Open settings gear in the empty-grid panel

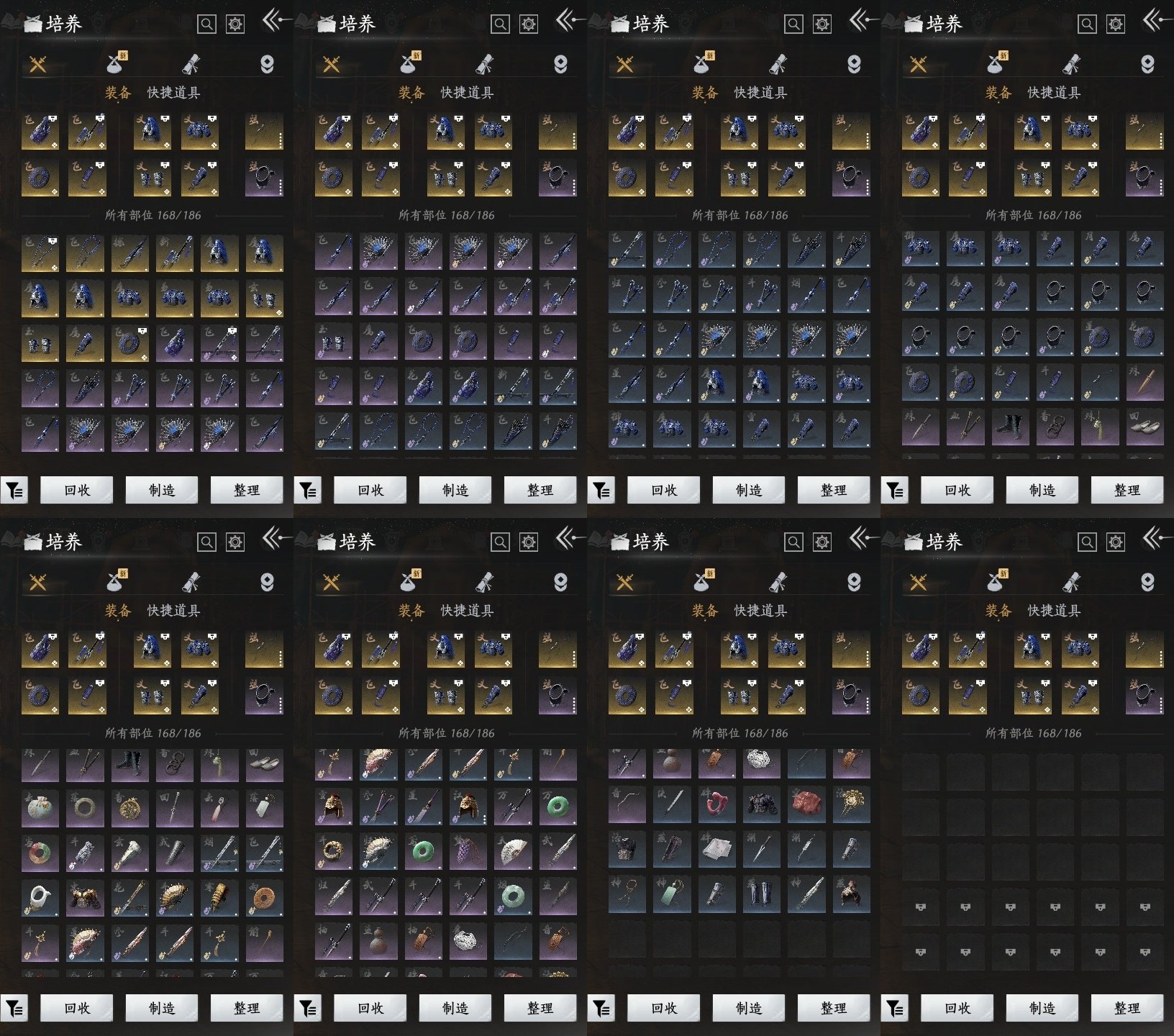coord(1115,542)
